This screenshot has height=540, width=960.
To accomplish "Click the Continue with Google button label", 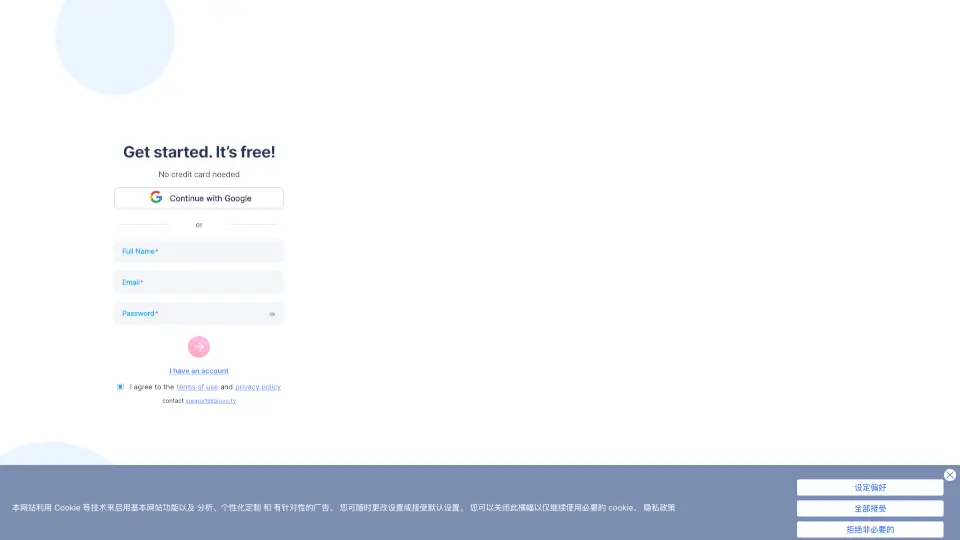I will tap(210, 198).
